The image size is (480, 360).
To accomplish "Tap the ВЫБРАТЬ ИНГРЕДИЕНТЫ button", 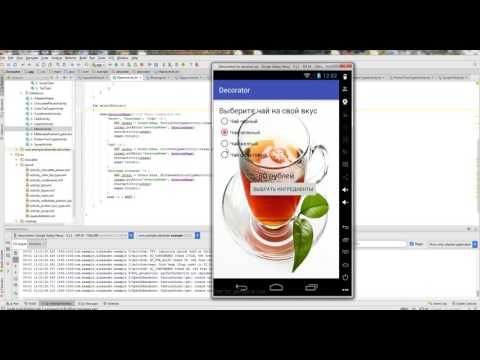I will [283, 189].
